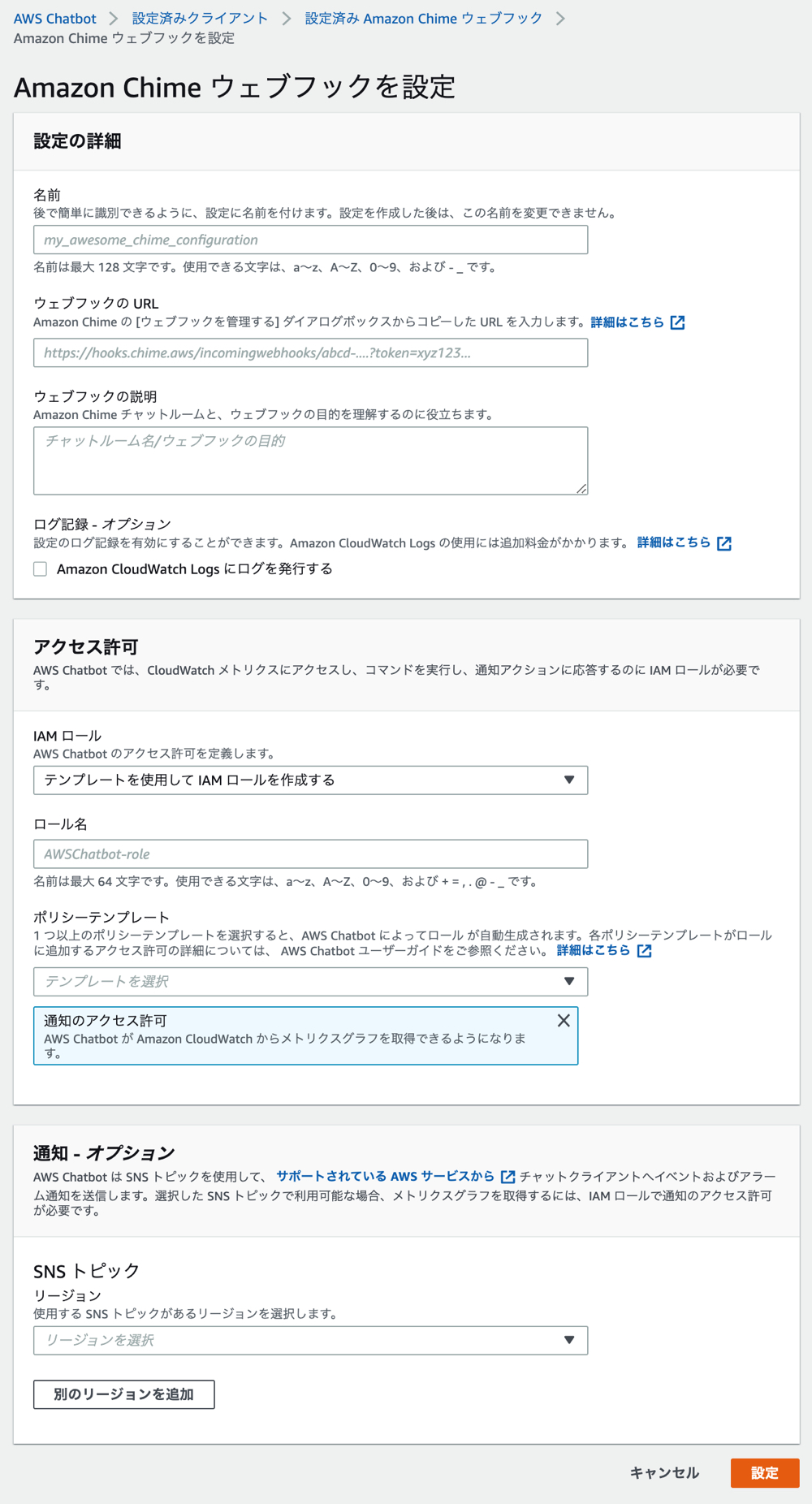The height and width of the screenshot is (1504, 812).
Task: Open the テンプレートを選択 dropdown
Action: 310,981
